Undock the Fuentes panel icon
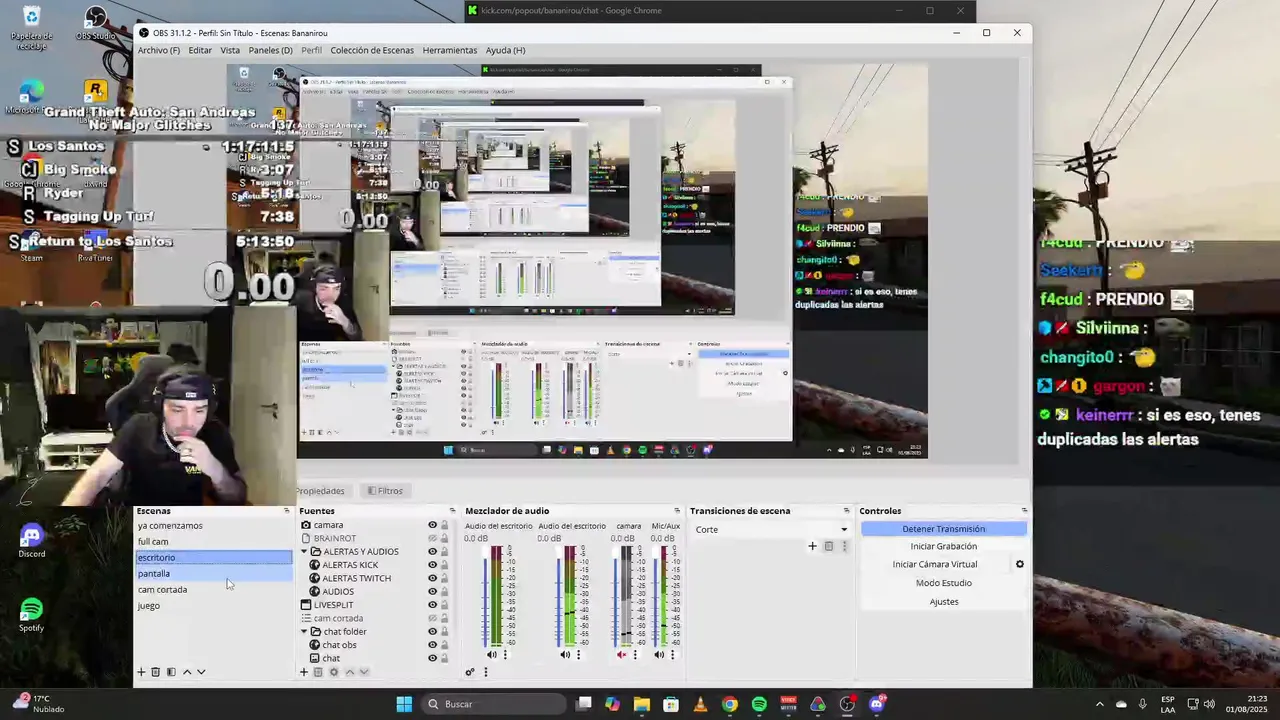The height and width of the screenshot is (720, 1280). click(x=452, y=511)
